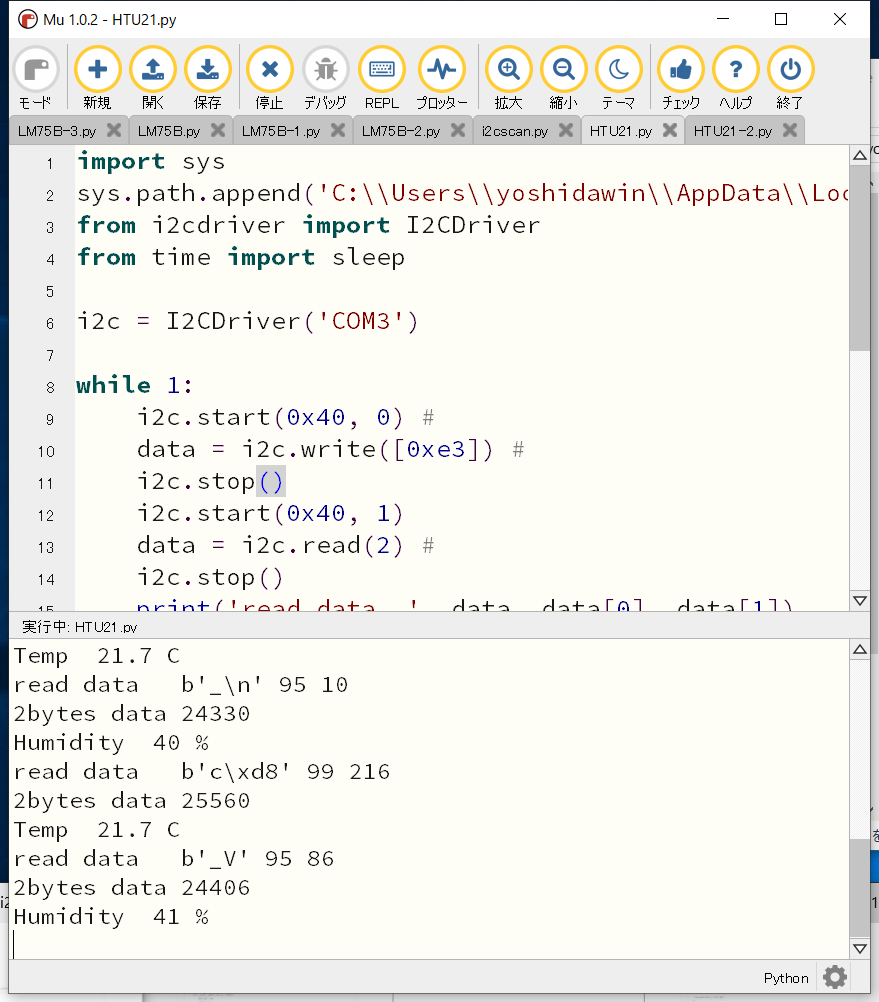
Task: Open Mu settings gear icon
Action: coord(835,977)
